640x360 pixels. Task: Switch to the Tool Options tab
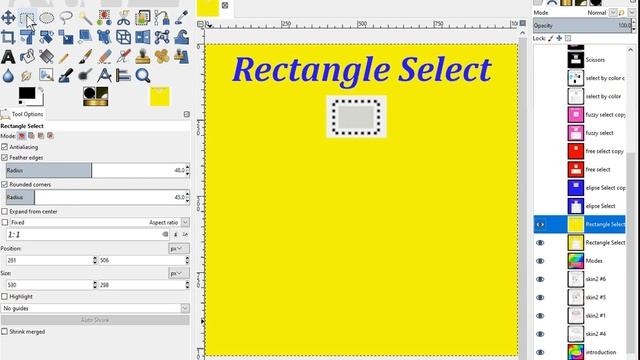point(22,114)
